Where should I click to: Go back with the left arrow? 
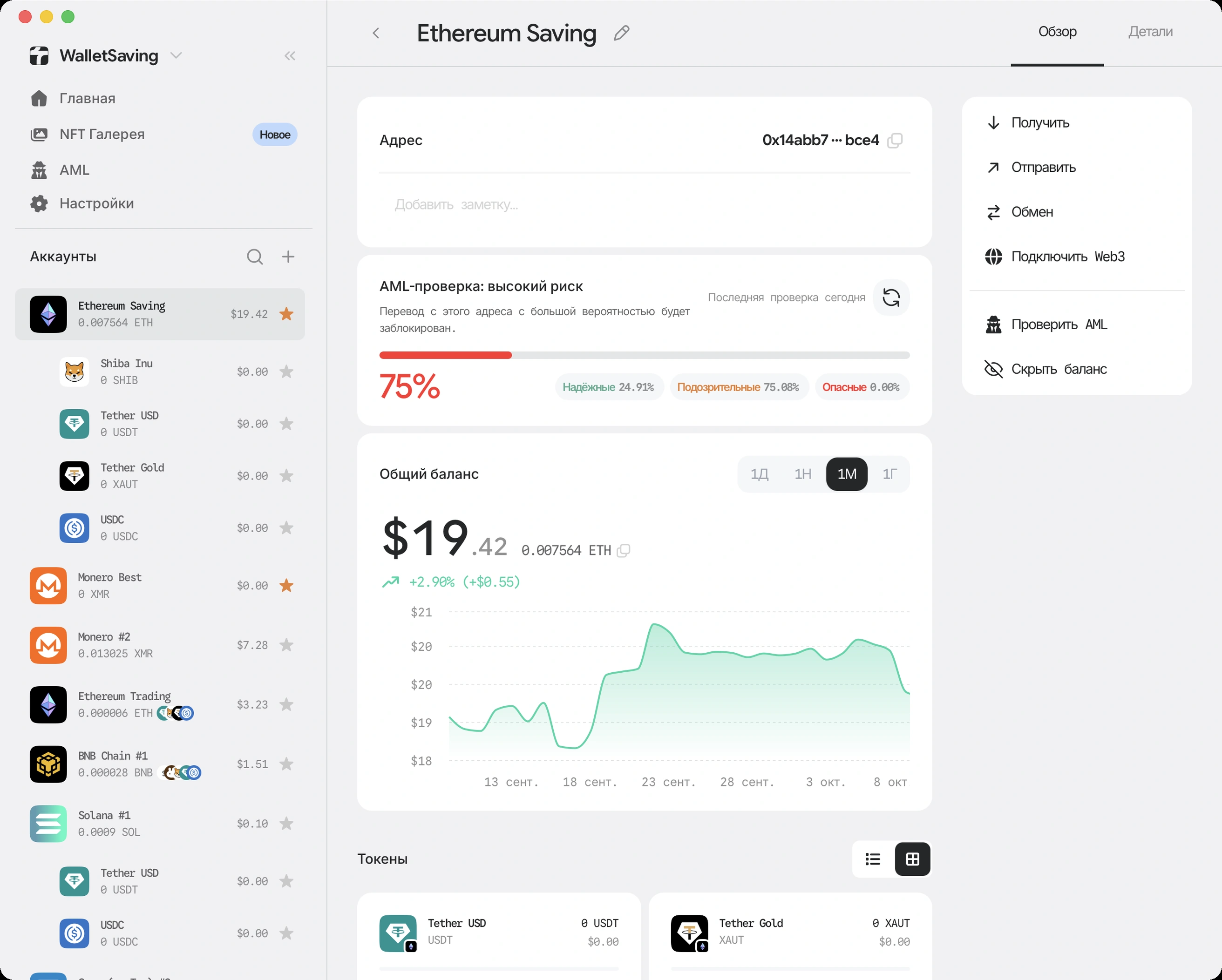tap(376, 33)
